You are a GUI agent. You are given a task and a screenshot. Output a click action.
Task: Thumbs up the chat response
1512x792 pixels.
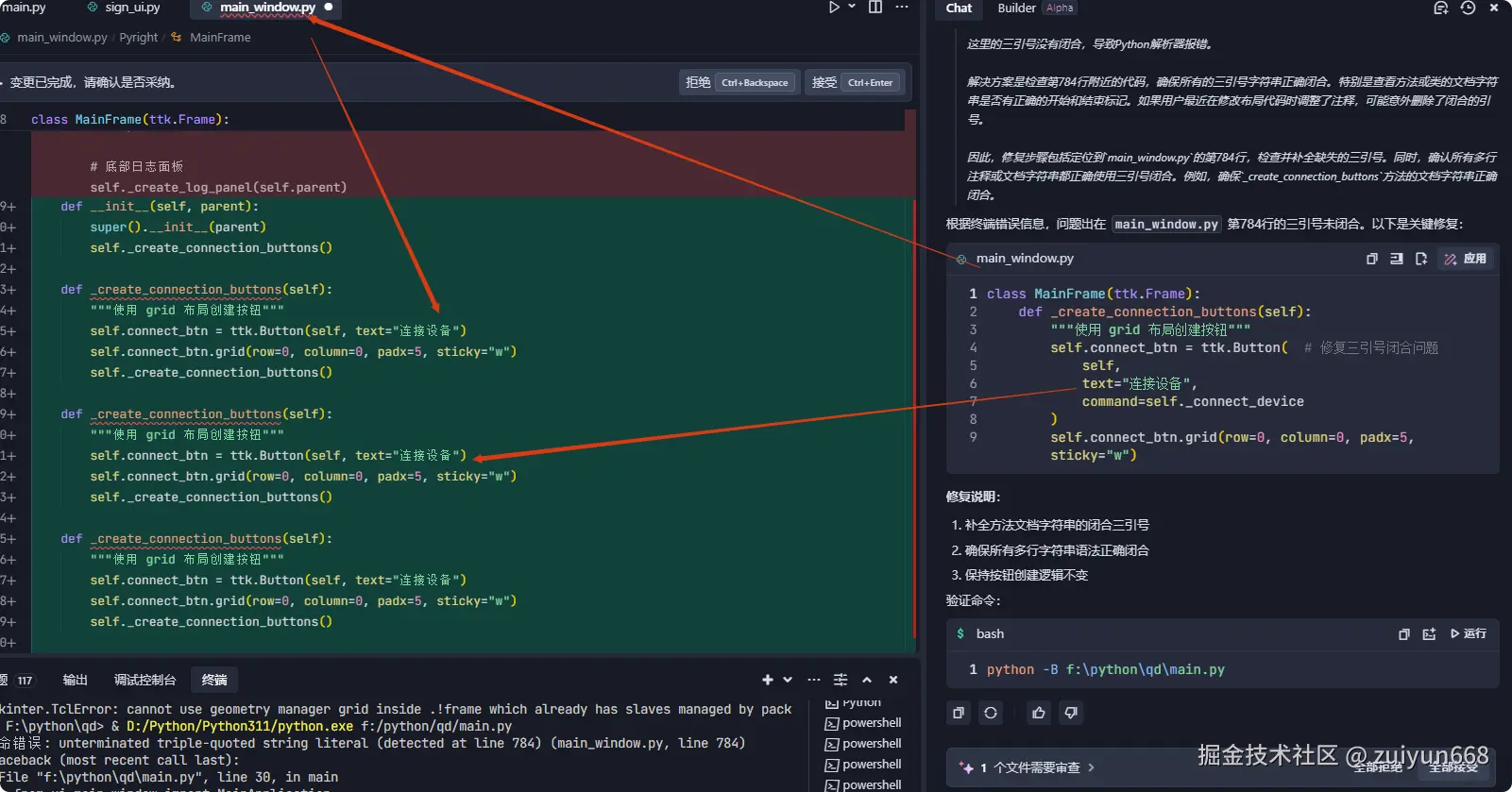pyautogui.click(x=1039, y=713)
